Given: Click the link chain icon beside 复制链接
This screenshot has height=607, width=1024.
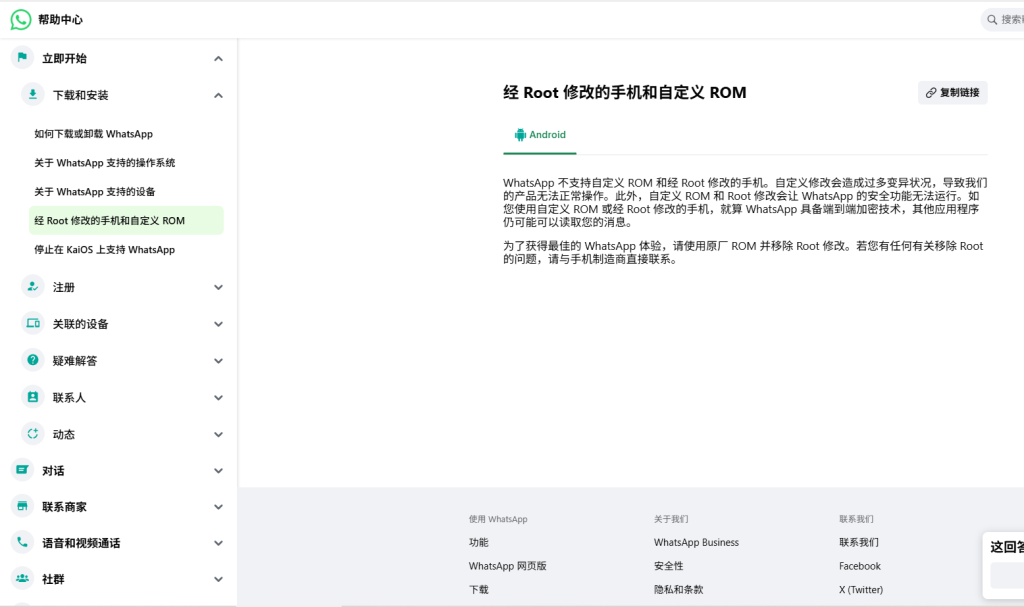Looking at the screenshot, I should click(931, 93).
